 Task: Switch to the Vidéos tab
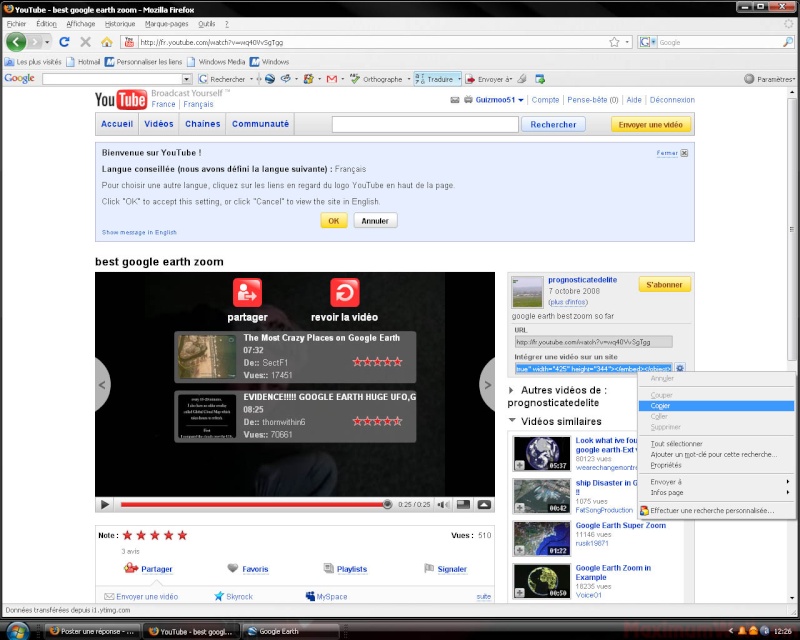159,124
